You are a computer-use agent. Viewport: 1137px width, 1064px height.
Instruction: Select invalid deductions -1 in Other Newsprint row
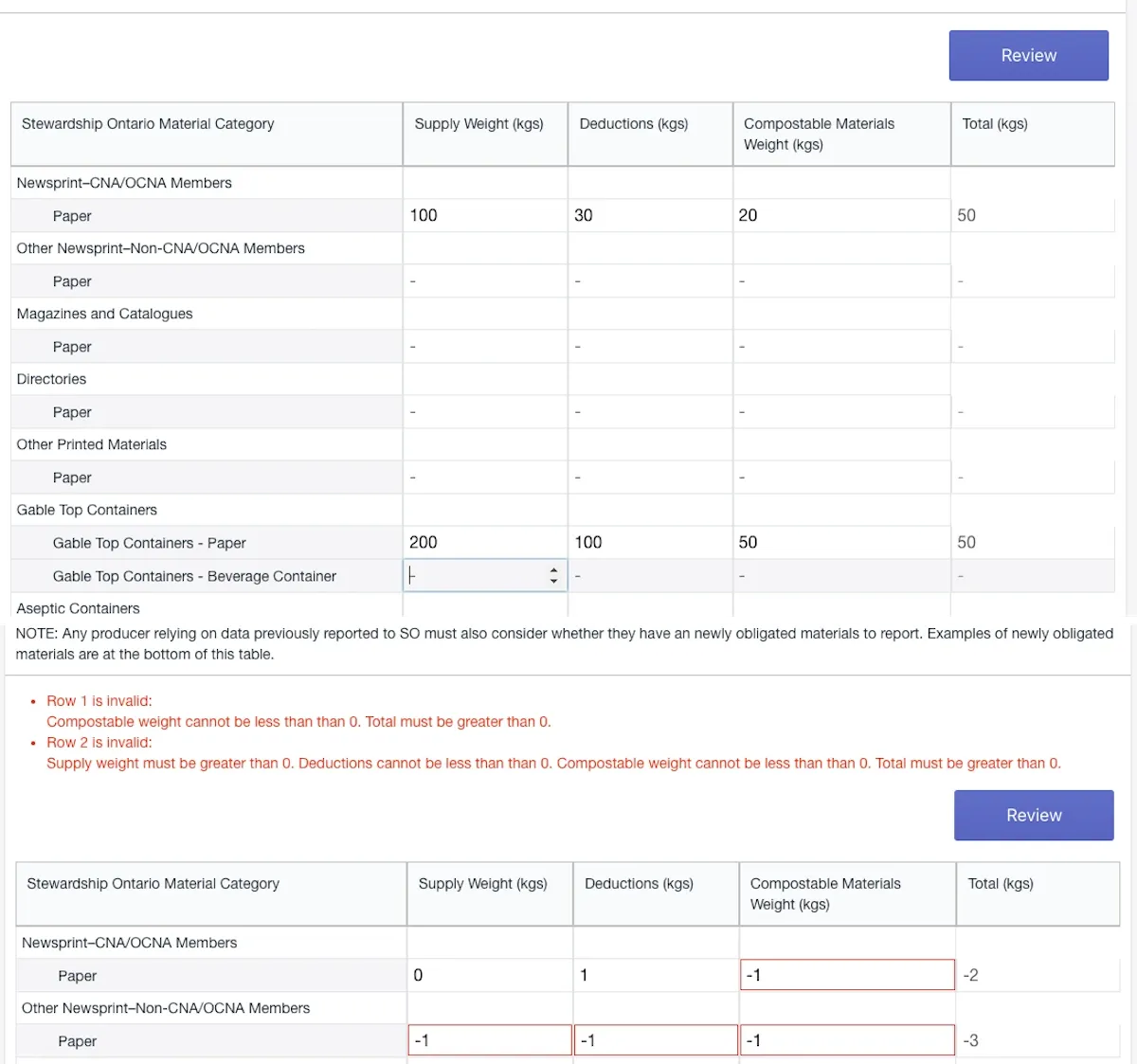[656, 1040]
